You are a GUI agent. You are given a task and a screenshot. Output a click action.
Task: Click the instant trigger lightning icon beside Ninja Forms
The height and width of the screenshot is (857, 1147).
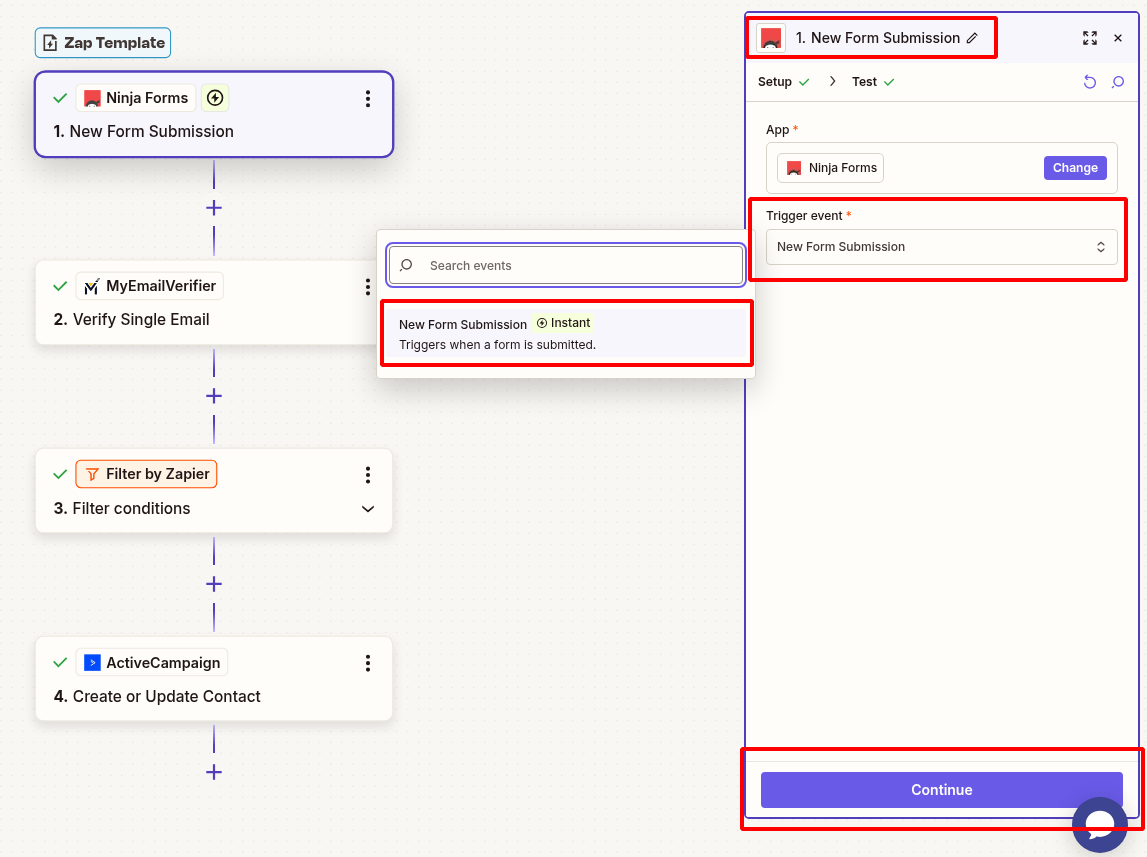[213, 97]
